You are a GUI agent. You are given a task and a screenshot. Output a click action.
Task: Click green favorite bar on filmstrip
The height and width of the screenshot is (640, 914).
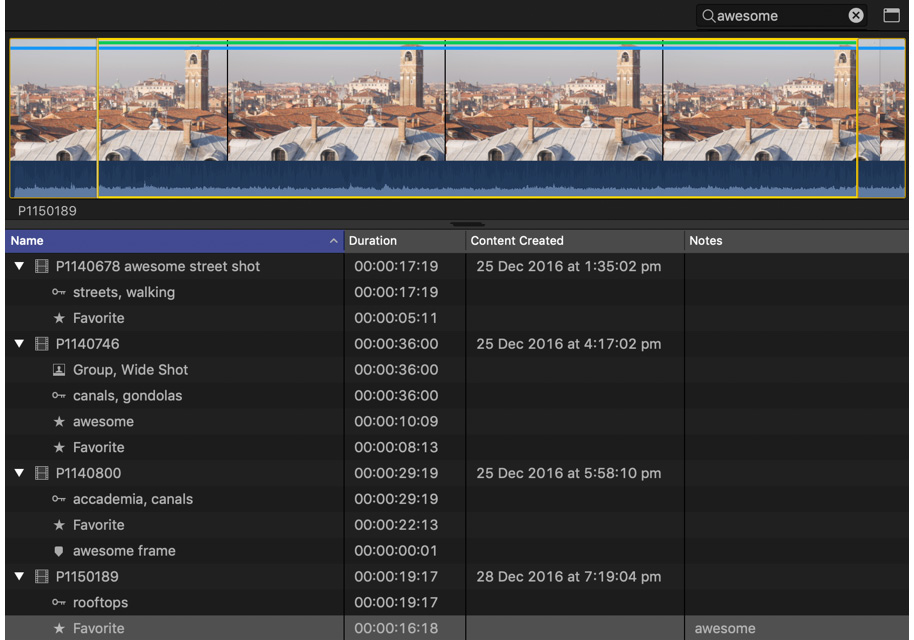pyautogui.click(x=477, y=43)
